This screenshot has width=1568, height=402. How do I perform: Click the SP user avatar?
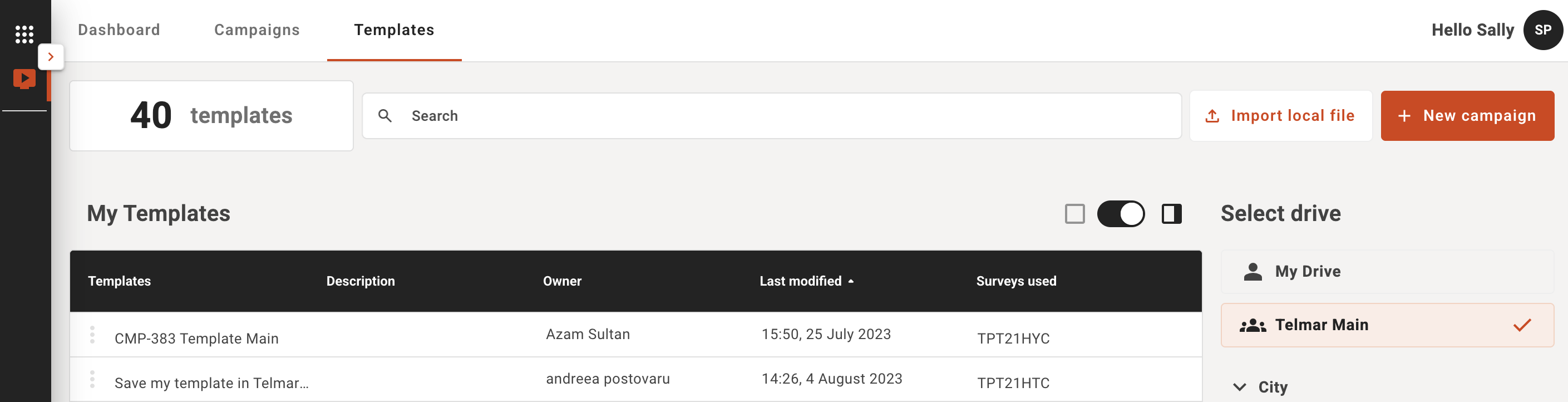[x=1542, y=30]
